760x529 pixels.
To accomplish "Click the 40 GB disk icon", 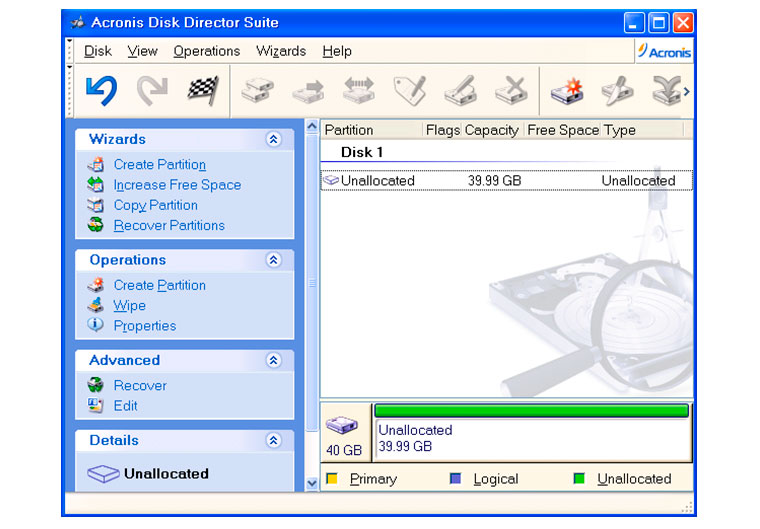I will click(x=342, y=425).
